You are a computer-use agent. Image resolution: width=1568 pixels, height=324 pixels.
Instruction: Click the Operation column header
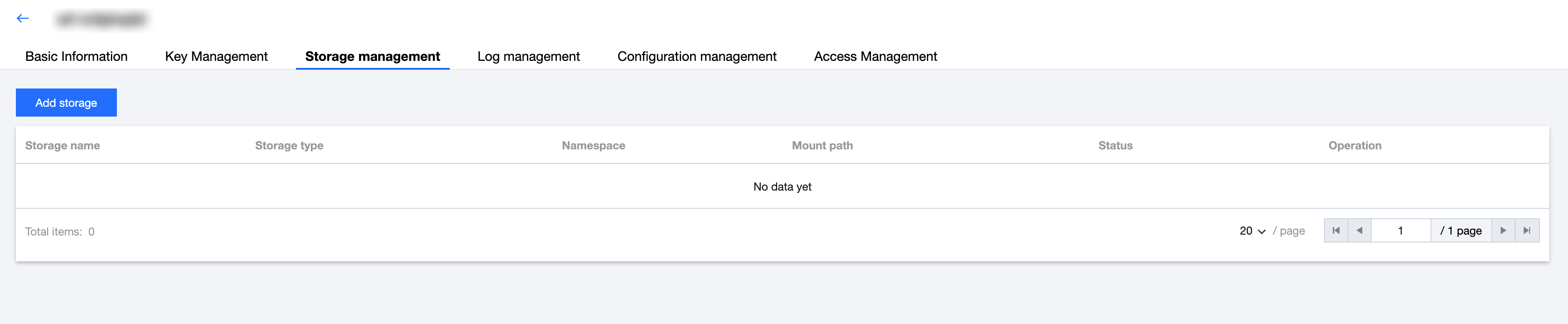(x=1354, y=145)
